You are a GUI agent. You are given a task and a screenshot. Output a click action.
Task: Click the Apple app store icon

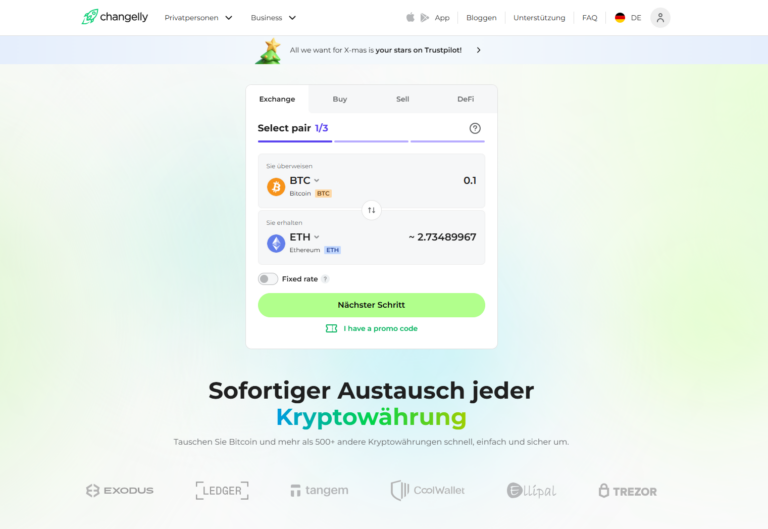pos(410,18)
